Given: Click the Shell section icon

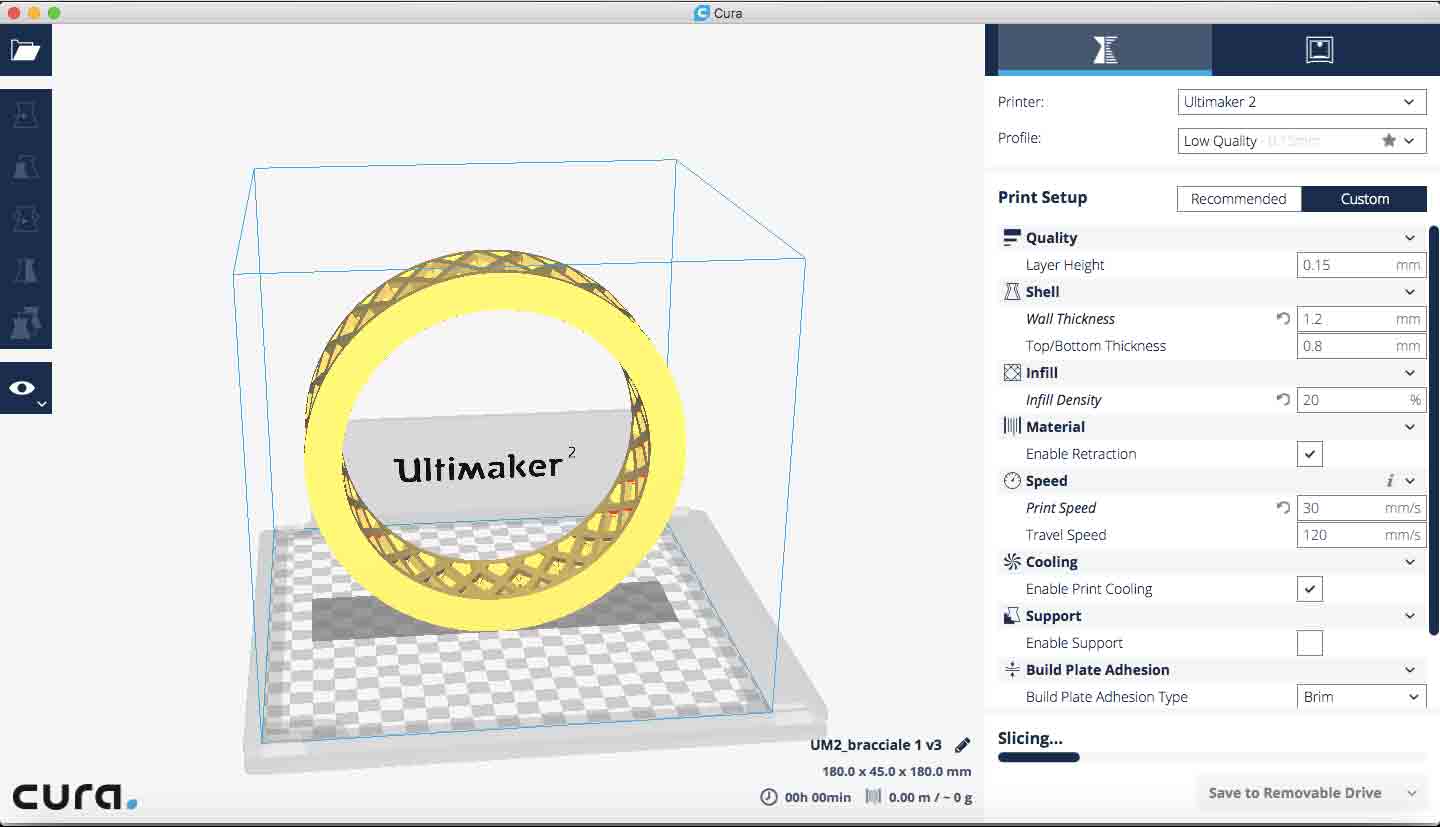Looking at the screenshot, I should click(1011, 292).
